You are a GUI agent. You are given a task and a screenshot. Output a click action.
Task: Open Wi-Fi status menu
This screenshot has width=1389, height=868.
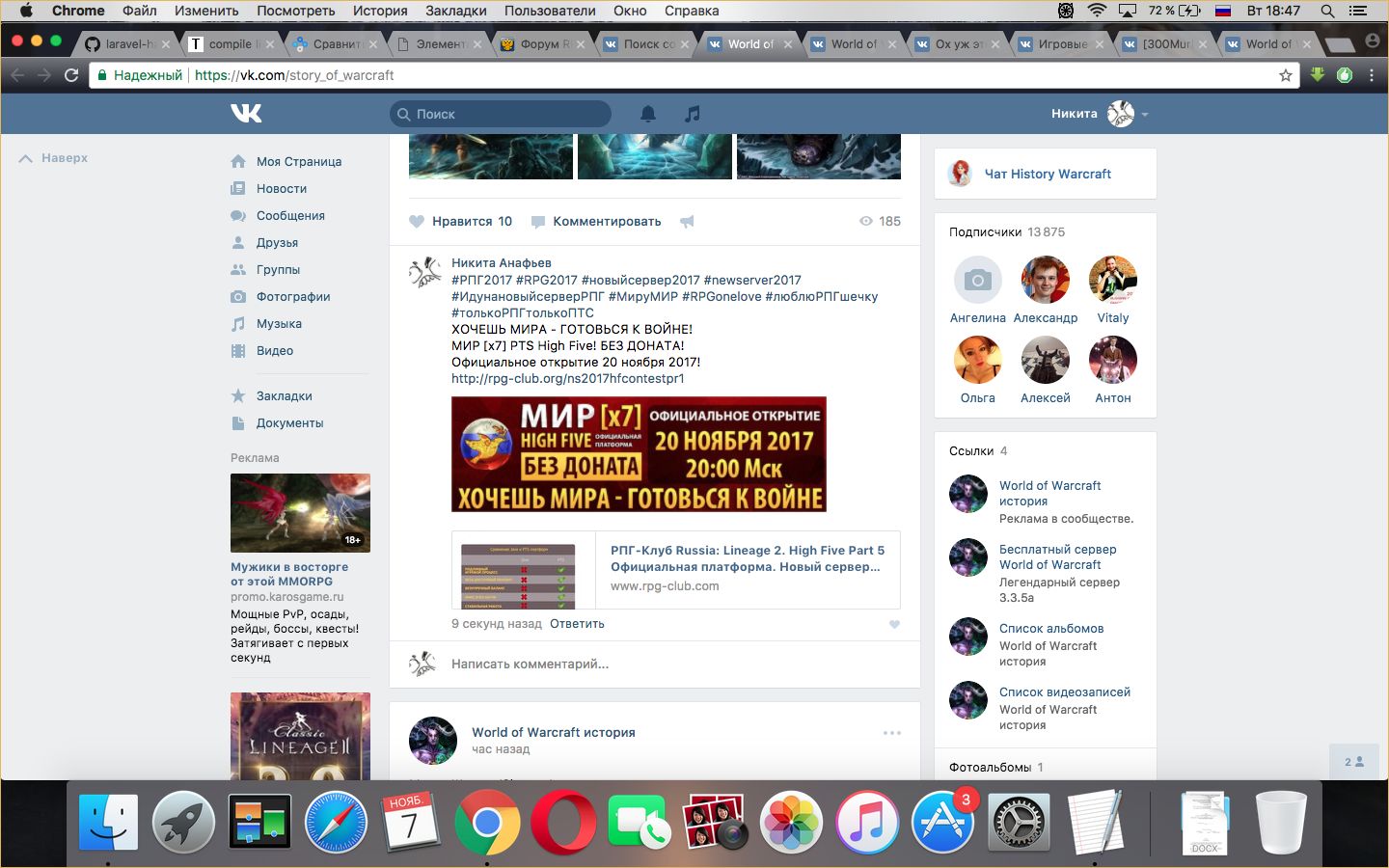[x=1097, y=11]
